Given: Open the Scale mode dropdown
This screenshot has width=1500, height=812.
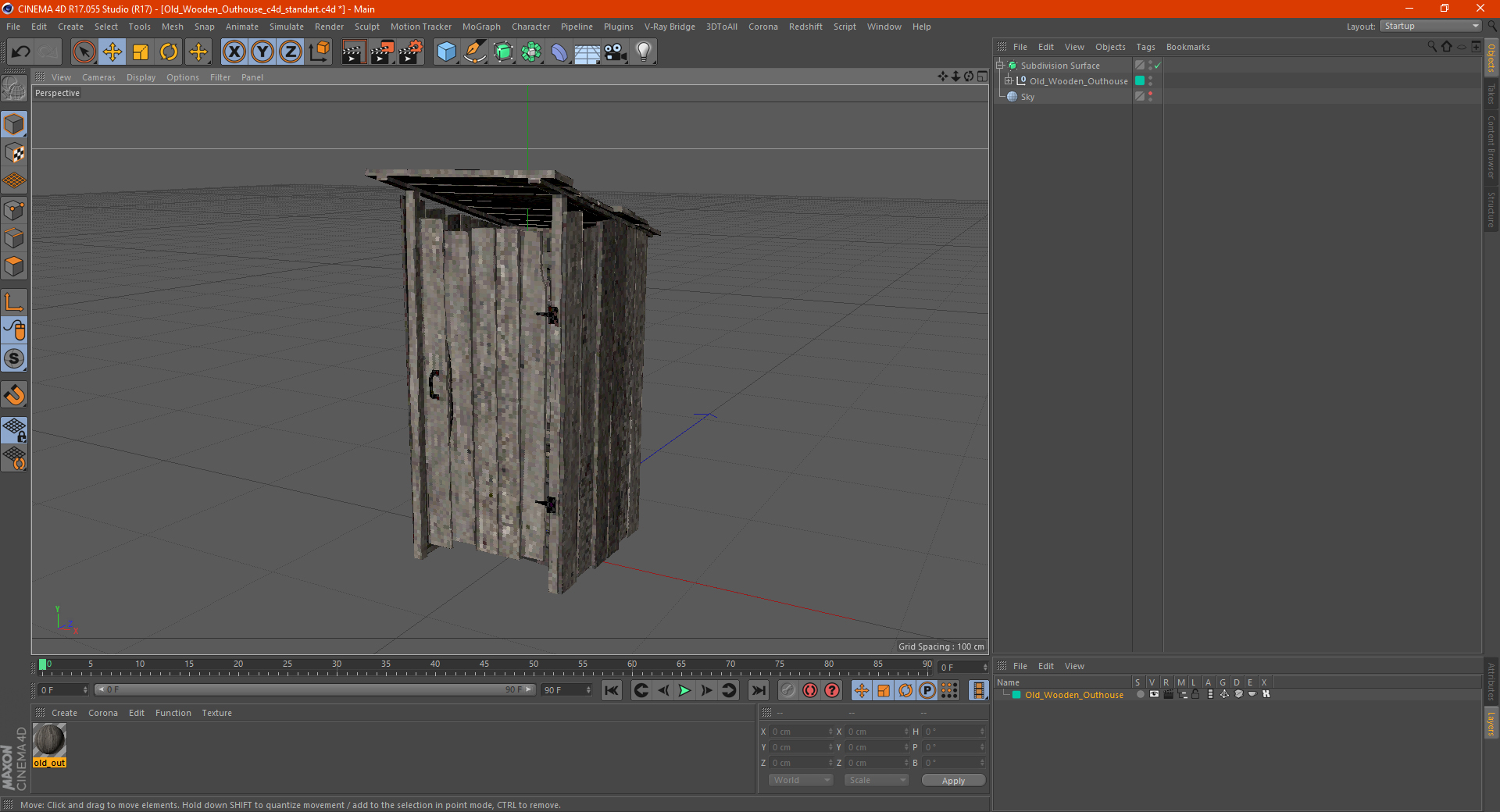Looking at the screenshot, I should [877, 781].
